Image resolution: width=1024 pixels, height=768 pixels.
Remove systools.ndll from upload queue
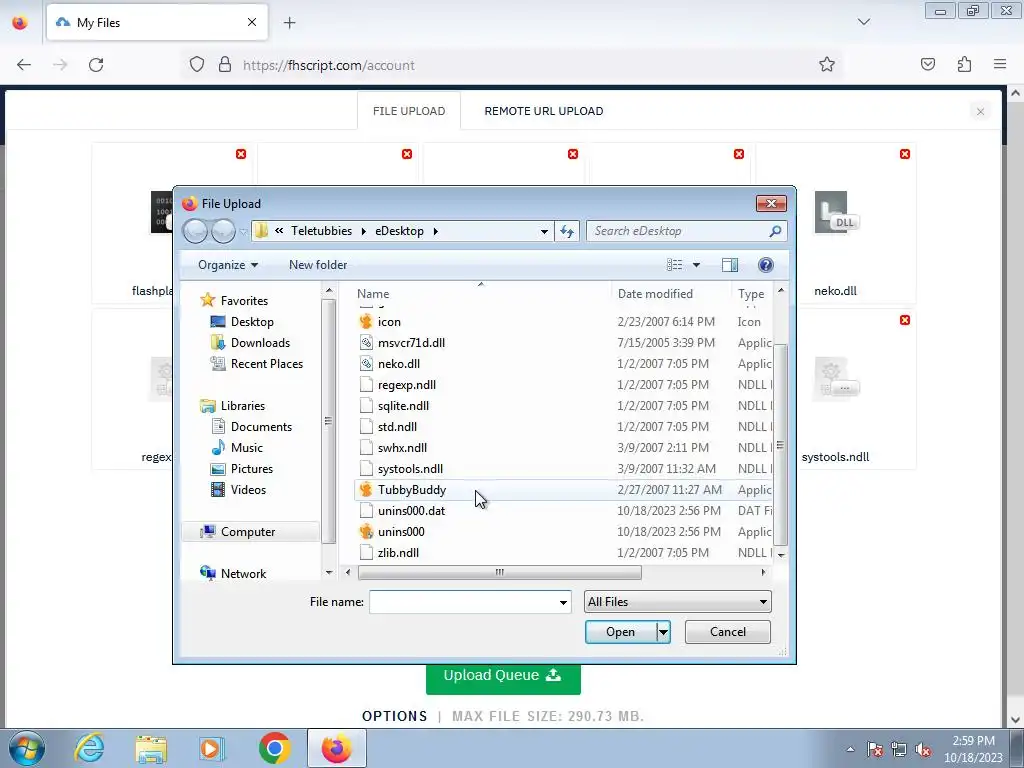pos(904,320)
